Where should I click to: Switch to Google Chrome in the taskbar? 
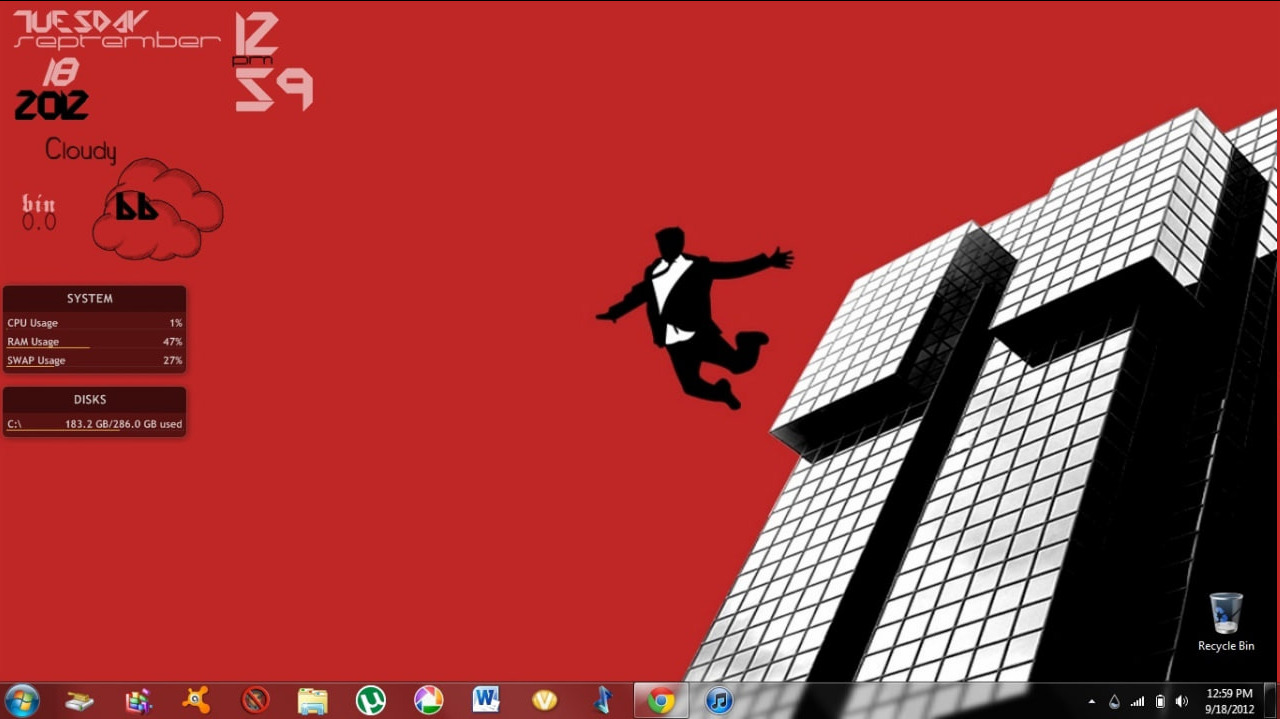coord(660,700)
